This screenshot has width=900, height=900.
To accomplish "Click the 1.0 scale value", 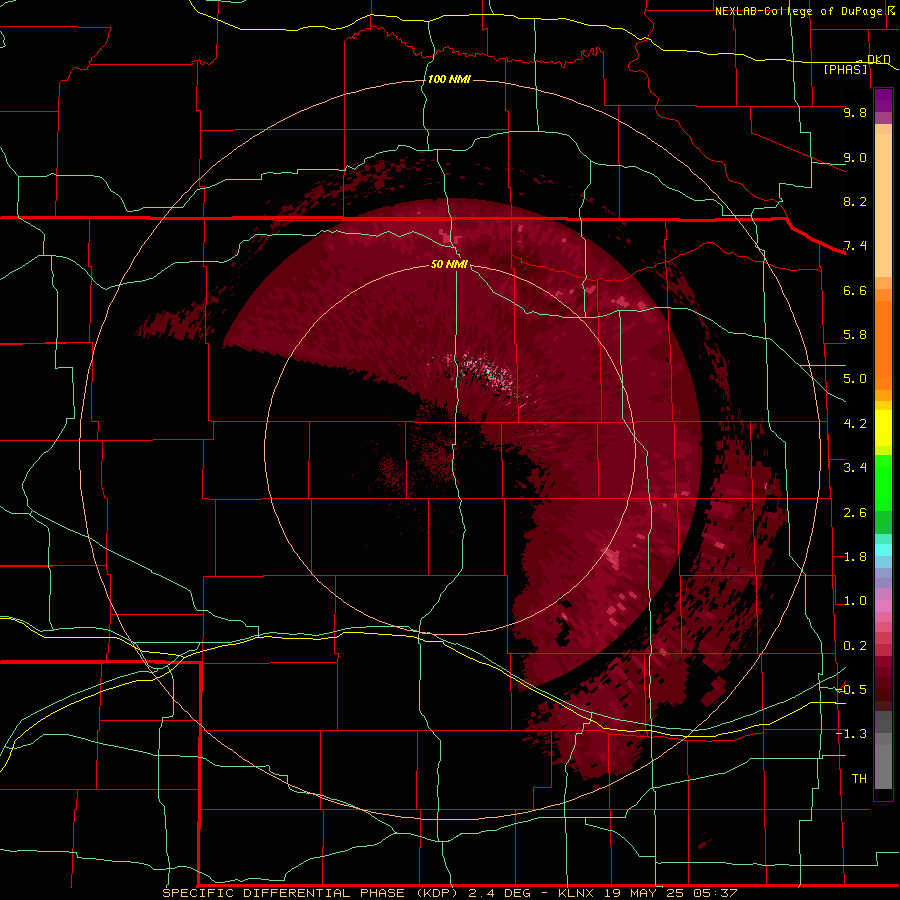I will [855, 601].
